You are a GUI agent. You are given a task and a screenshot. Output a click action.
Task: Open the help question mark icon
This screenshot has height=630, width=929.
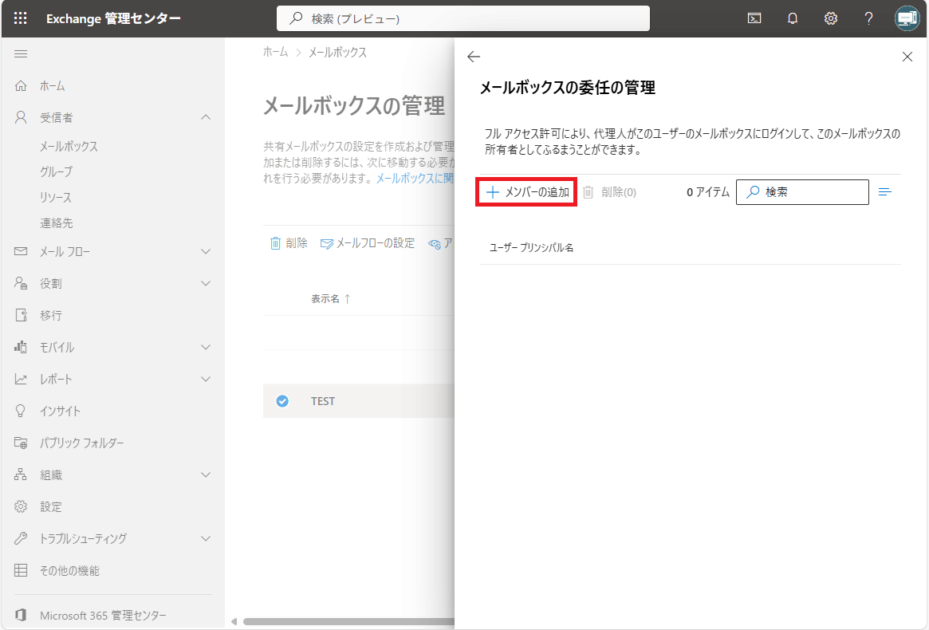(x=869, y=18)
